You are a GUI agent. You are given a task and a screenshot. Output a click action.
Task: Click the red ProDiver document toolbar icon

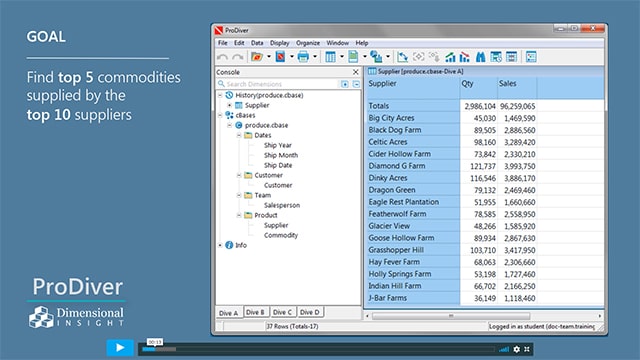(280, 57)
